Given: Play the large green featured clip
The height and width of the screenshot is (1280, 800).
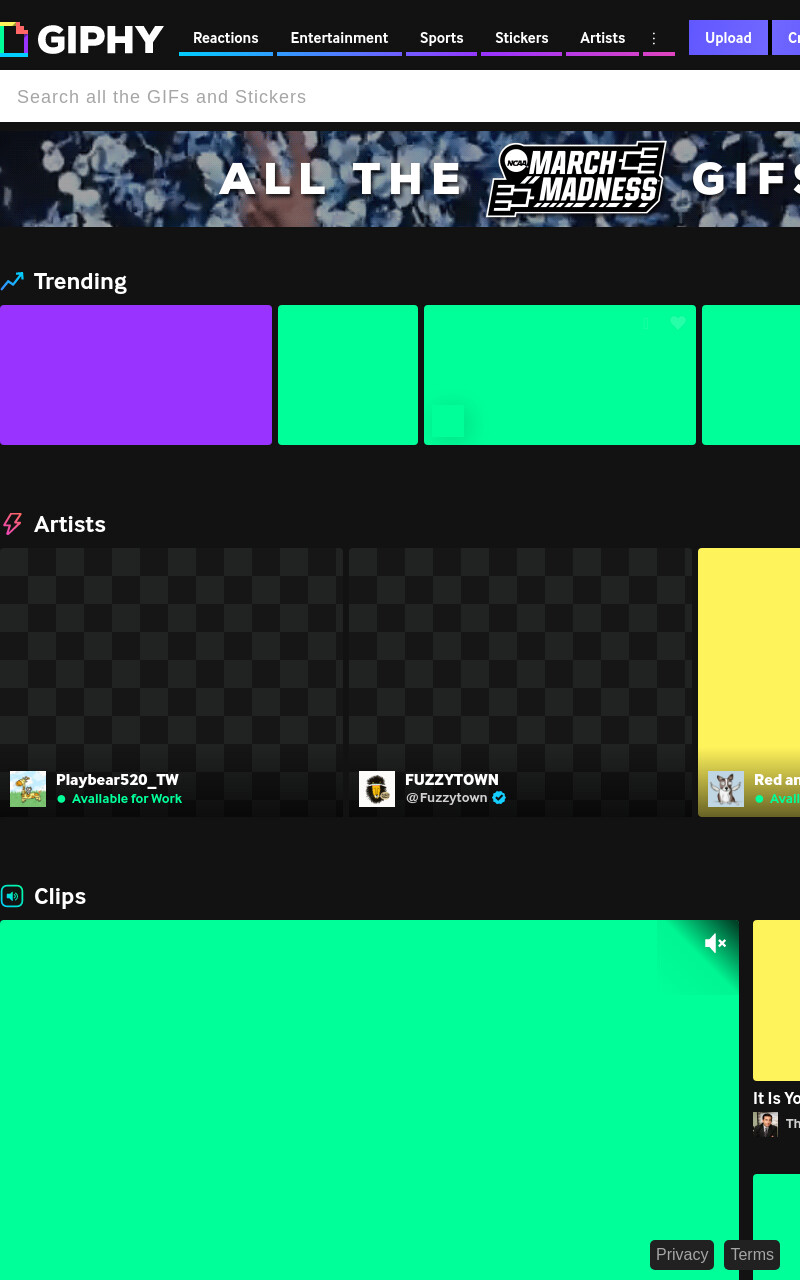Looking at the screenshot, I should (x=369, y=1100).
